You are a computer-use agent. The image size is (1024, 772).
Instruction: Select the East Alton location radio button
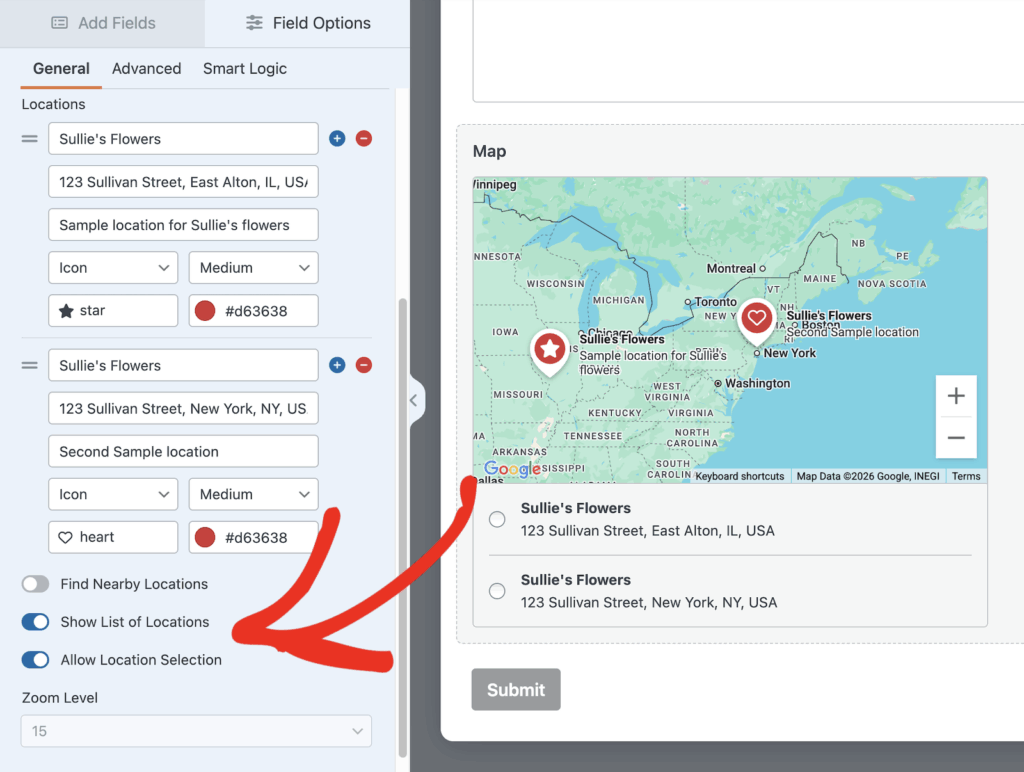click(497, 519)
